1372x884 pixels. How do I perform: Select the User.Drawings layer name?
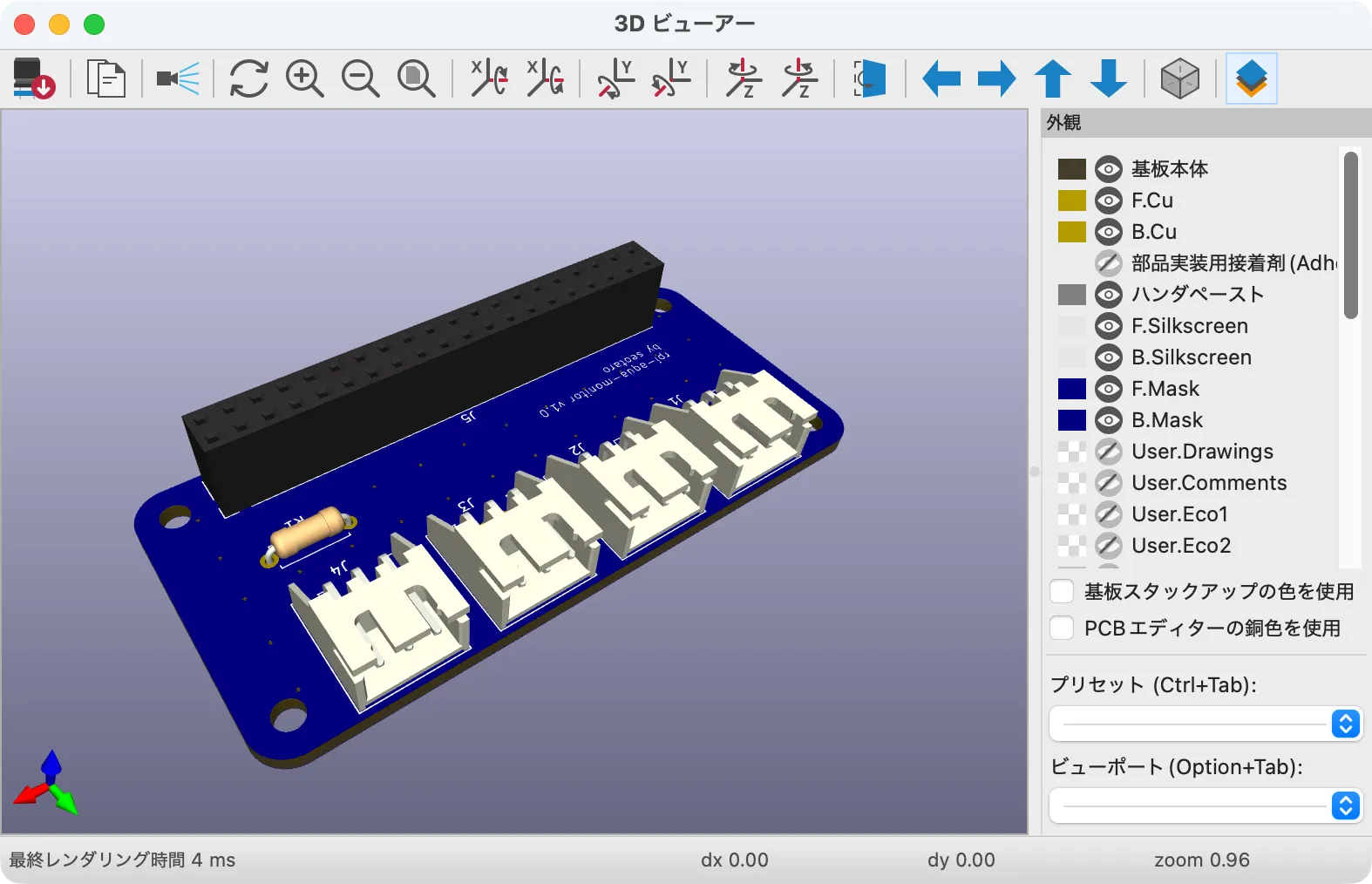click(x=1202, y=452)
